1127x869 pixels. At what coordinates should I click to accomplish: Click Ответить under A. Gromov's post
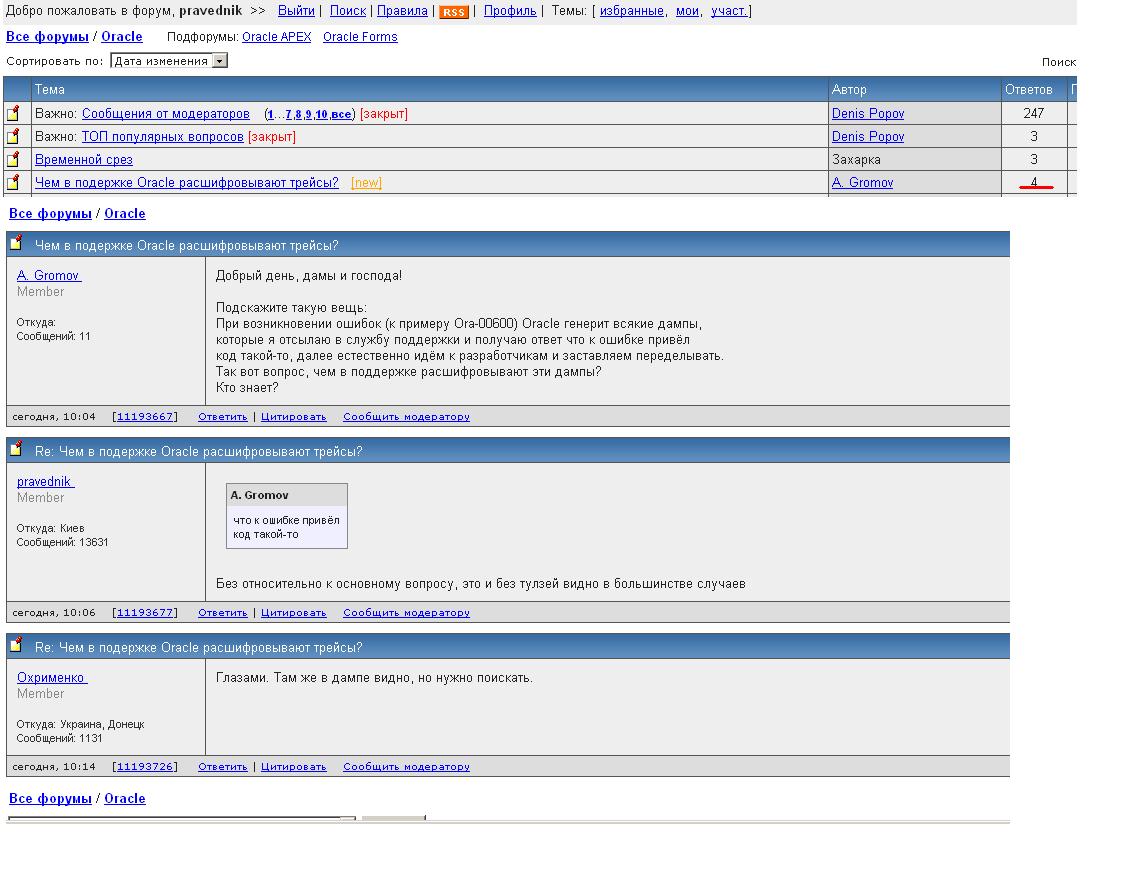point(222,417)
